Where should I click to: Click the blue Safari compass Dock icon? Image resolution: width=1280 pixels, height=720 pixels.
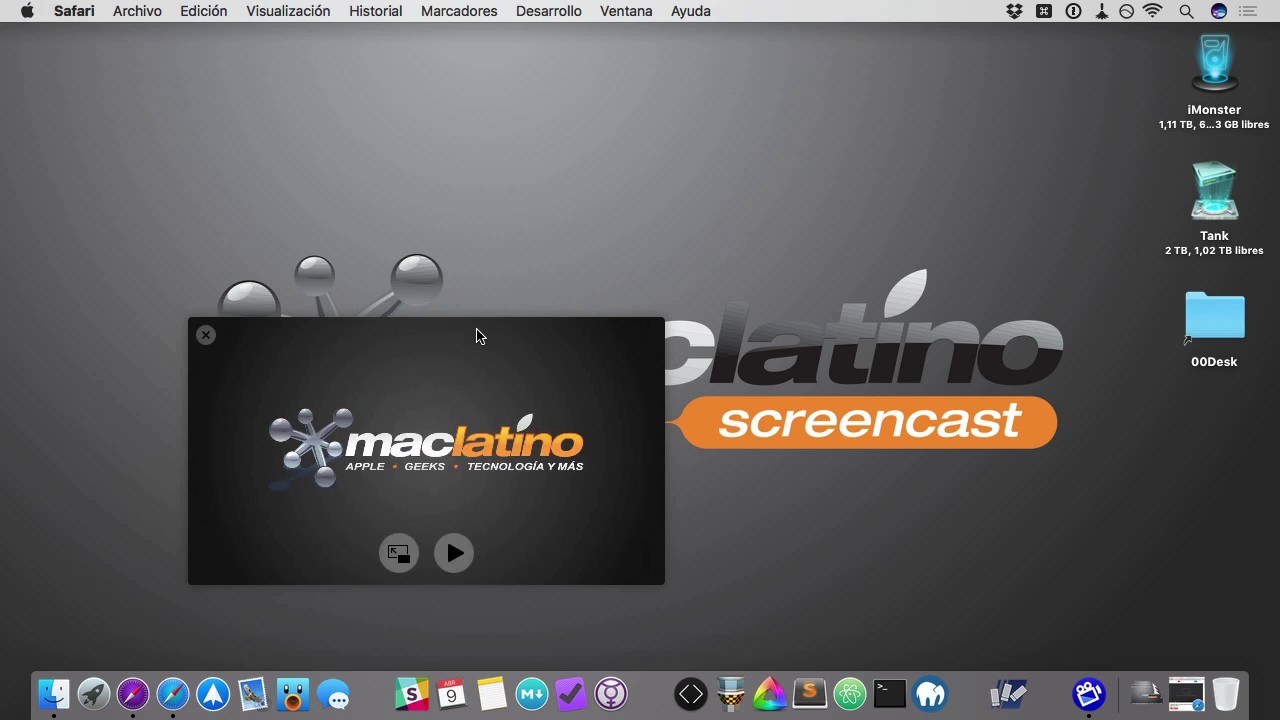coord(173,693)
